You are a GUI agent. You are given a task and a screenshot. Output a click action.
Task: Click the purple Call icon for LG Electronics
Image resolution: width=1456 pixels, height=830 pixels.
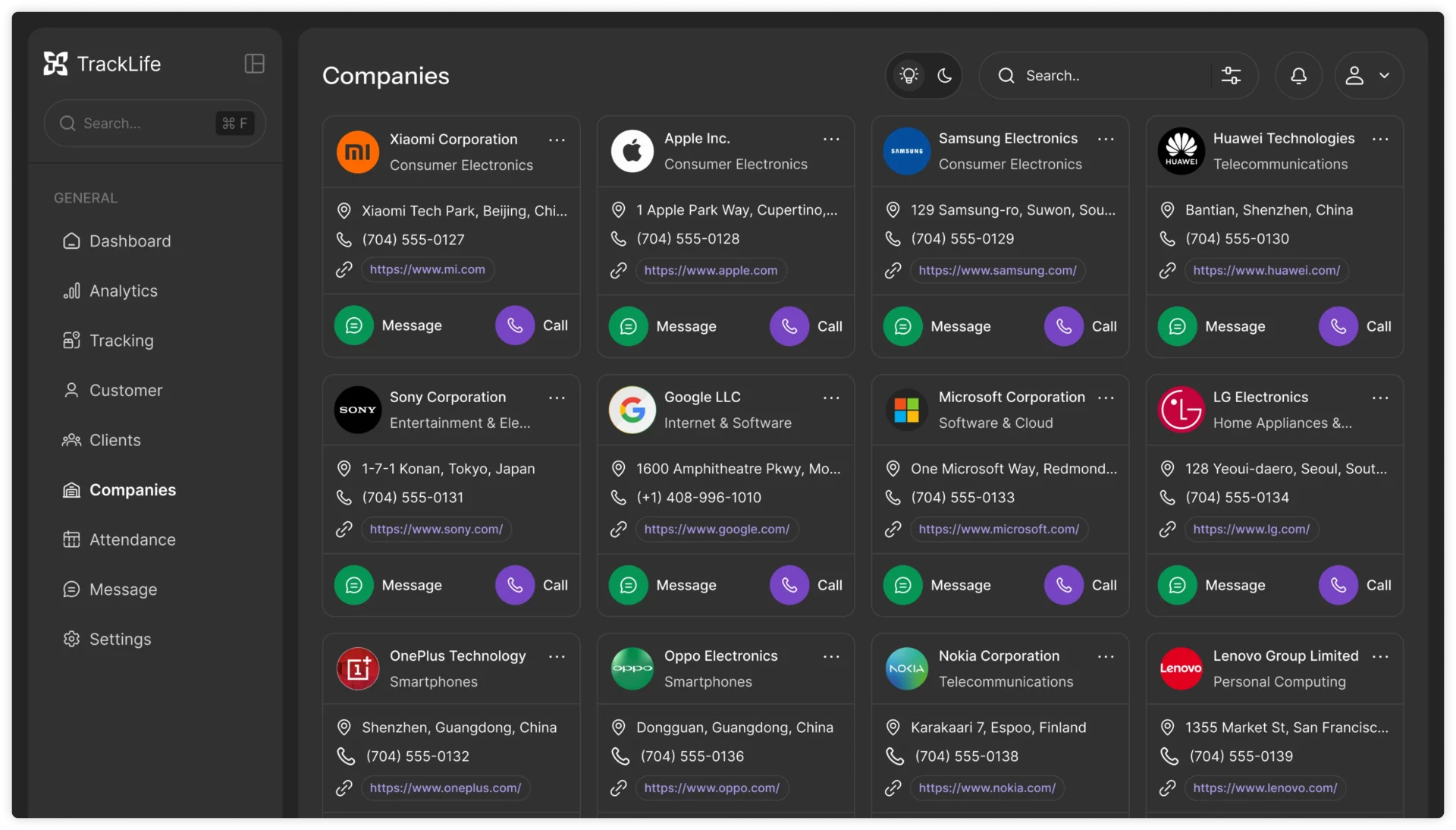(1338, 585)
